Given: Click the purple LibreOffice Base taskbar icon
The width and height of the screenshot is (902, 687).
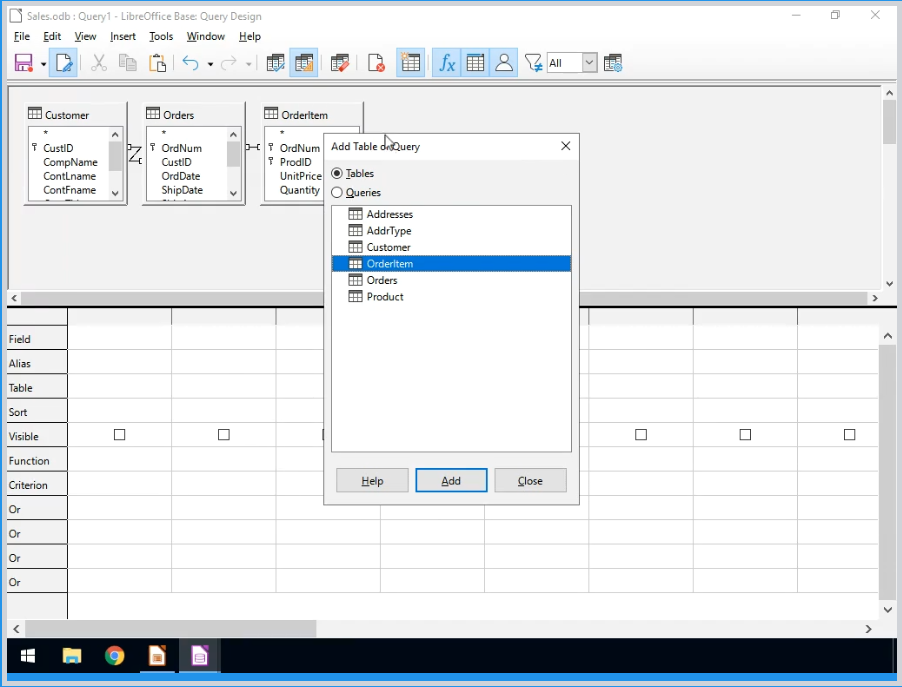Looking at the screenshot, I should (x=200, y=655).
